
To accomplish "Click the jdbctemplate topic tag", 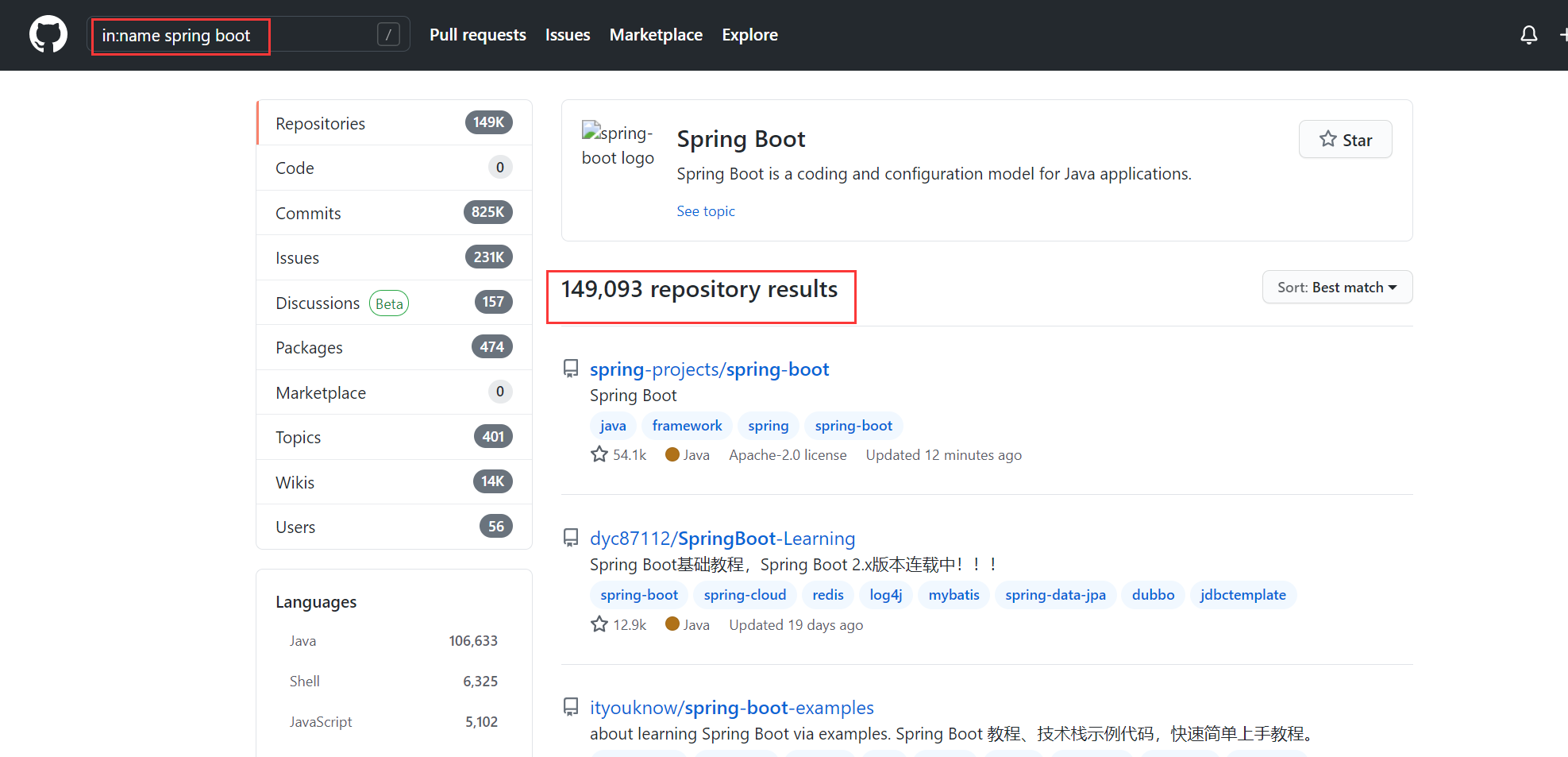I will point(1242,595).
